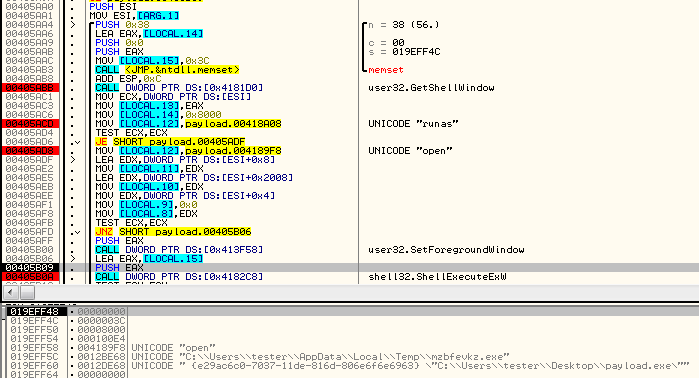
Task: Select MOV ECX,DWORD PTR DS:[ESI] instruction
Action: pos(173,97)
